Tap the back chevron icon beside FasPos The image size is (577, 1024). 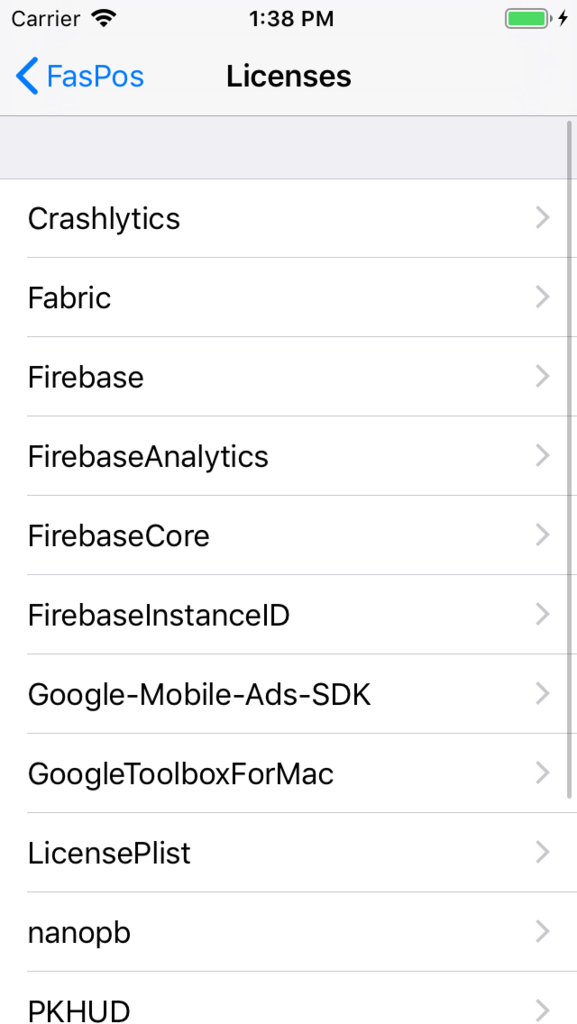point(27,76)
